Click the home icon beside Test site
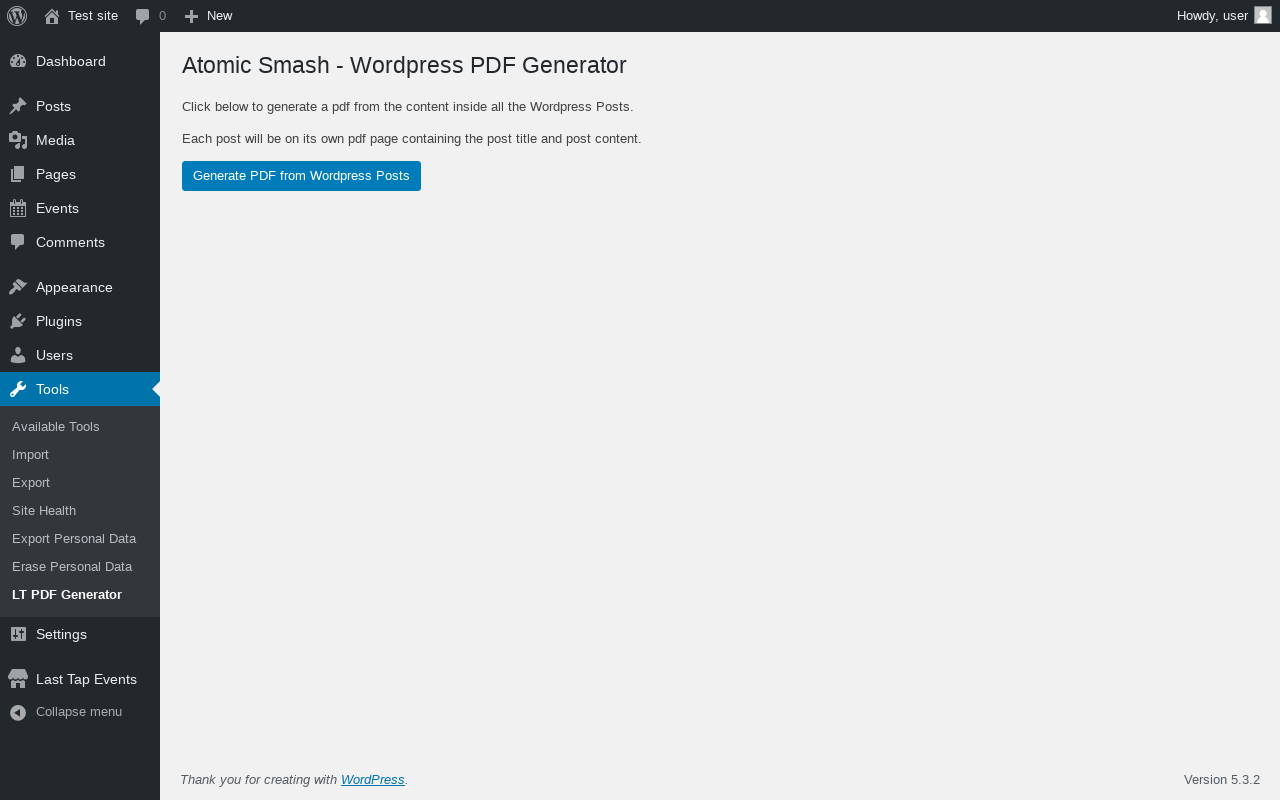1280x800 pixels. tap(52, 16)
